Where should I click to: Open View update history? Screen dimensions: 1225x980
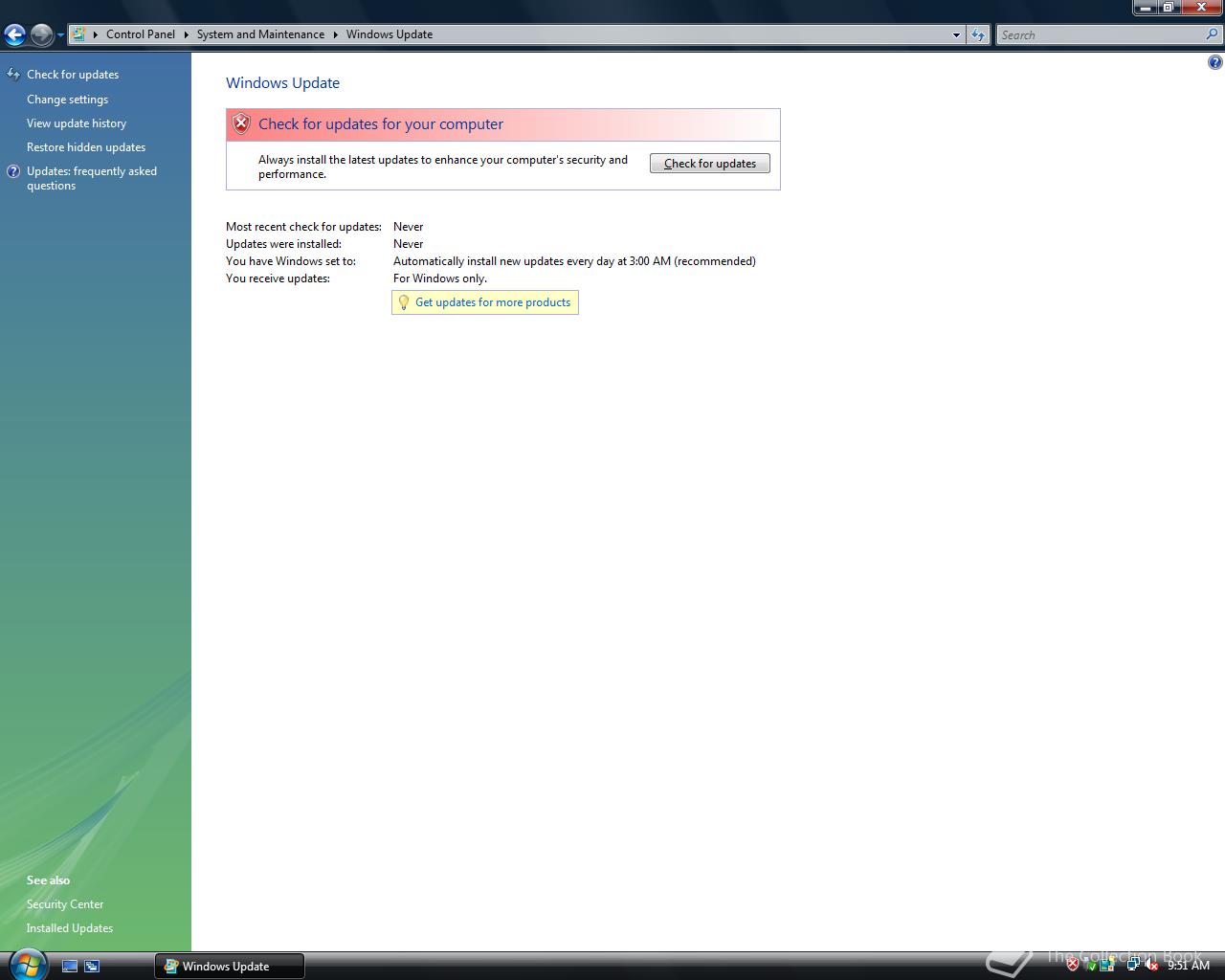coord(77,123)
